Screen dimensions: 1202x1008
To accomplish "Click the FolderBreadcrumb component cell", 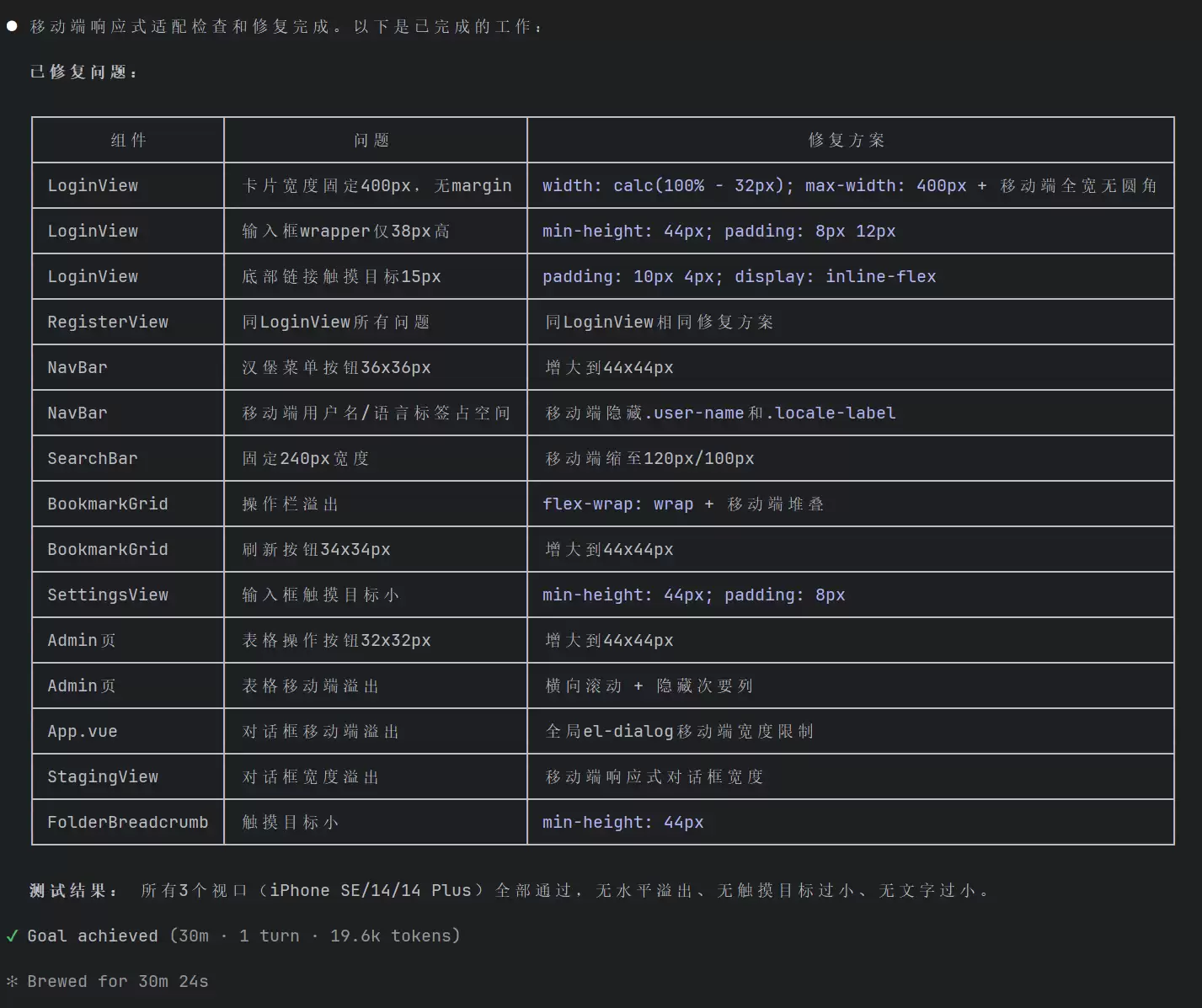I will pyautogui.click(x=128, y=822).
